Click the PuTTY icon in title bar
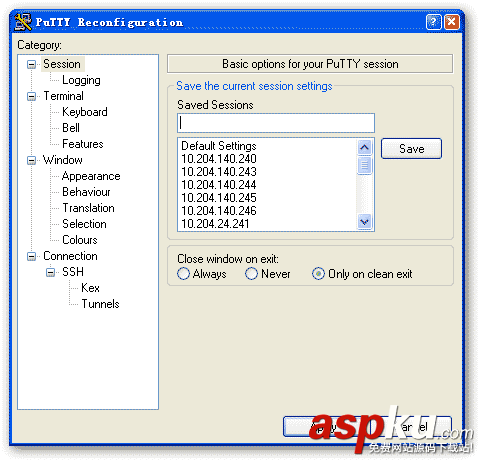This screenshot has height=460, width=479. [x=23, y=22]
